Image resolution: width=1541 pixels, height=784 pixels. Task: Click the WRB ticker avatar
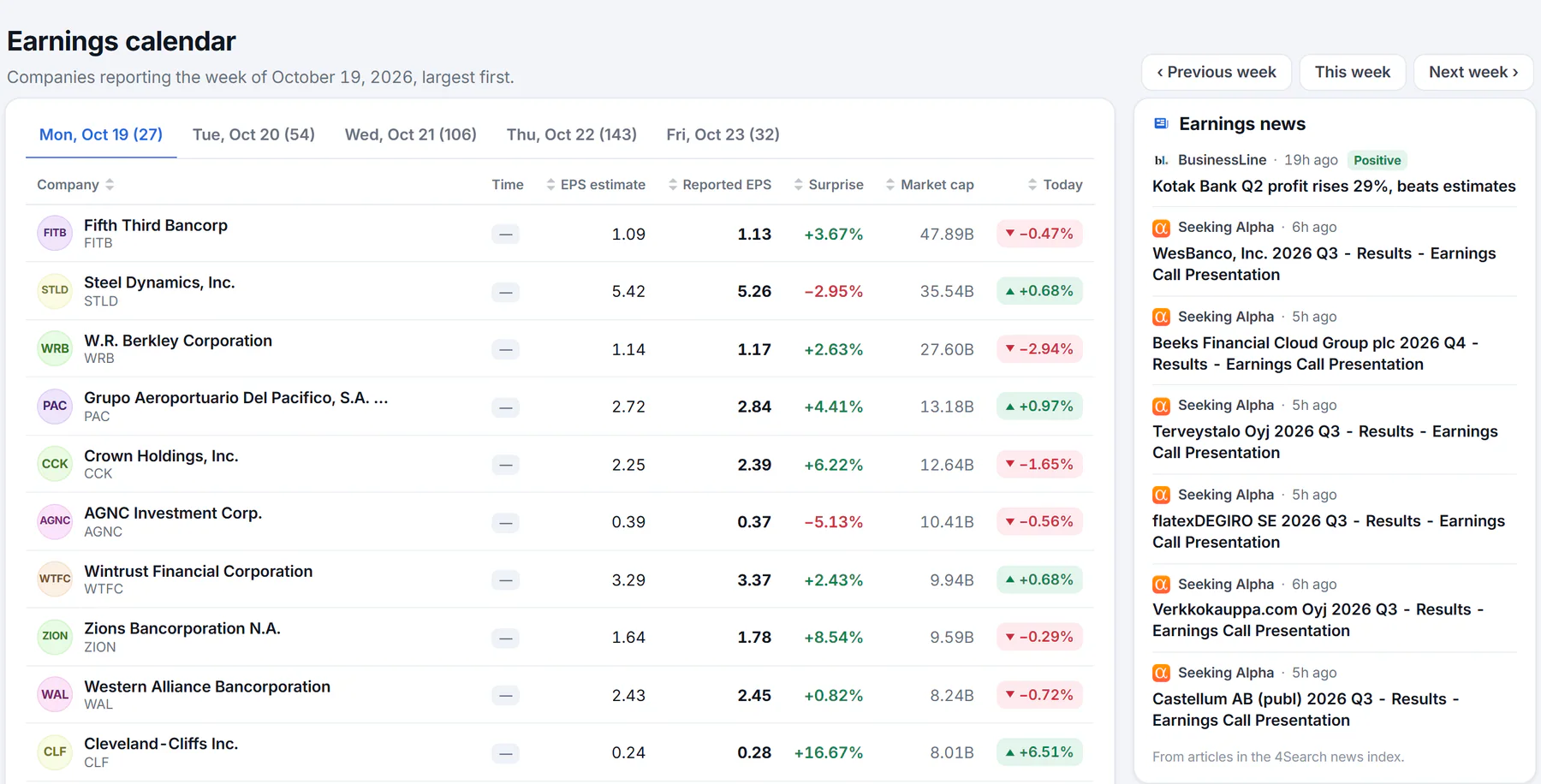pyautogui.click(x=55, y=348)
